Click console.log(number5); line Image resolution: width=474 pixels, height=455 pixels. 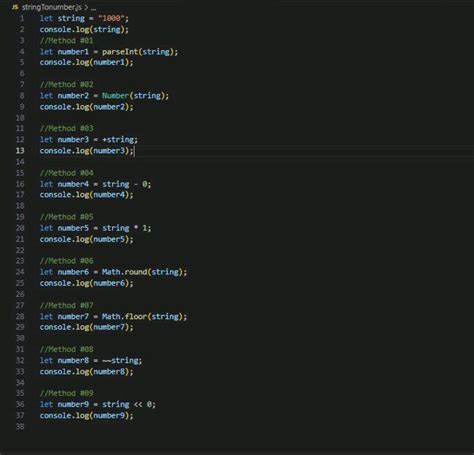(86, 239)
